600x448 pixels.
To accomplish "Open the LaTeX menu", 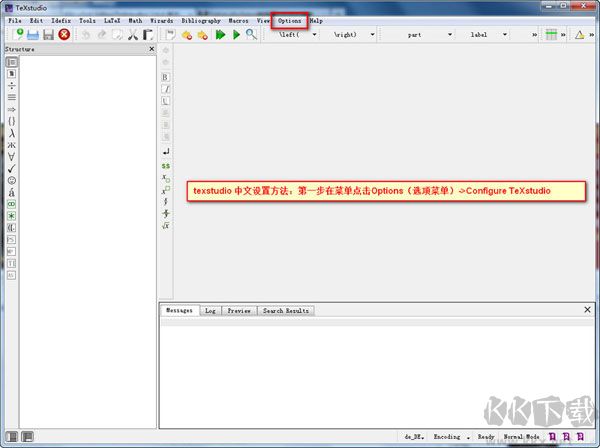I will point(112,21).
